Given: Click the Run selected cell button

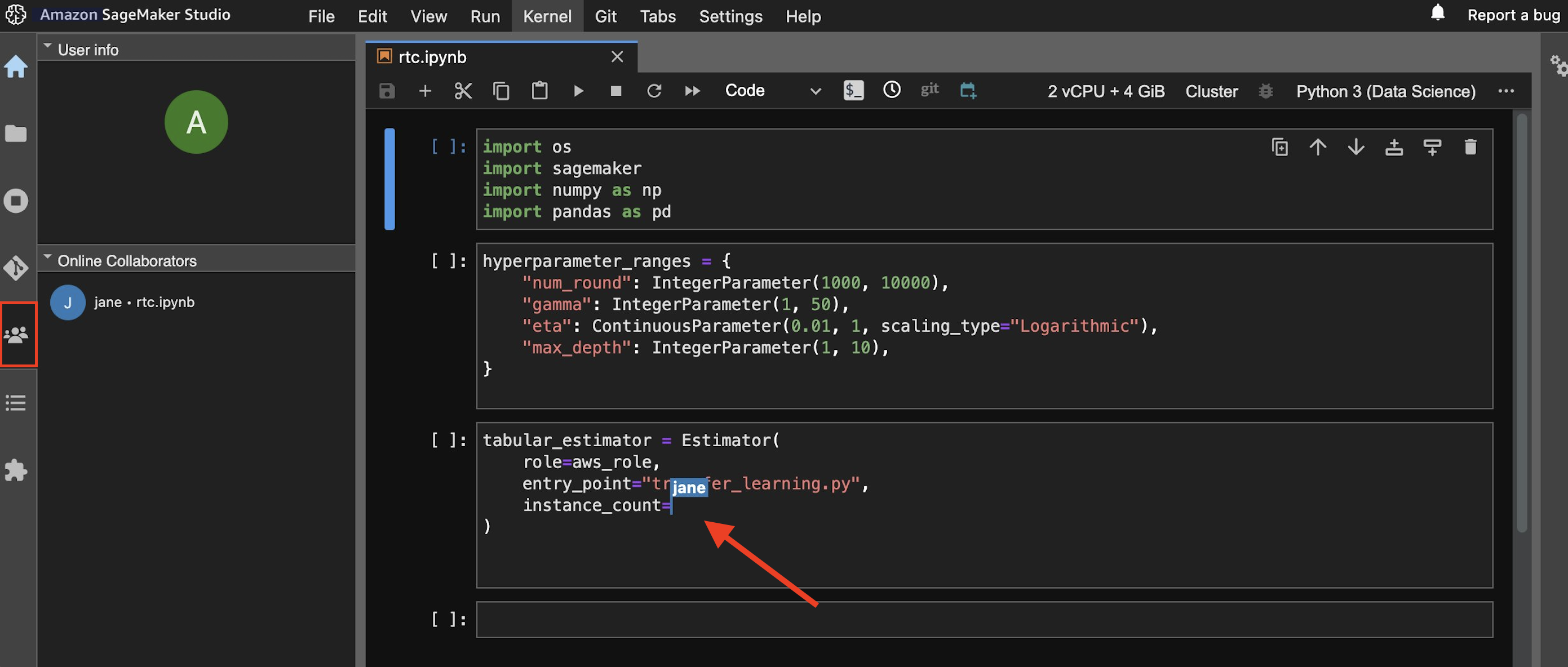Looking at the screenshot, I should (x=578, y=91).
